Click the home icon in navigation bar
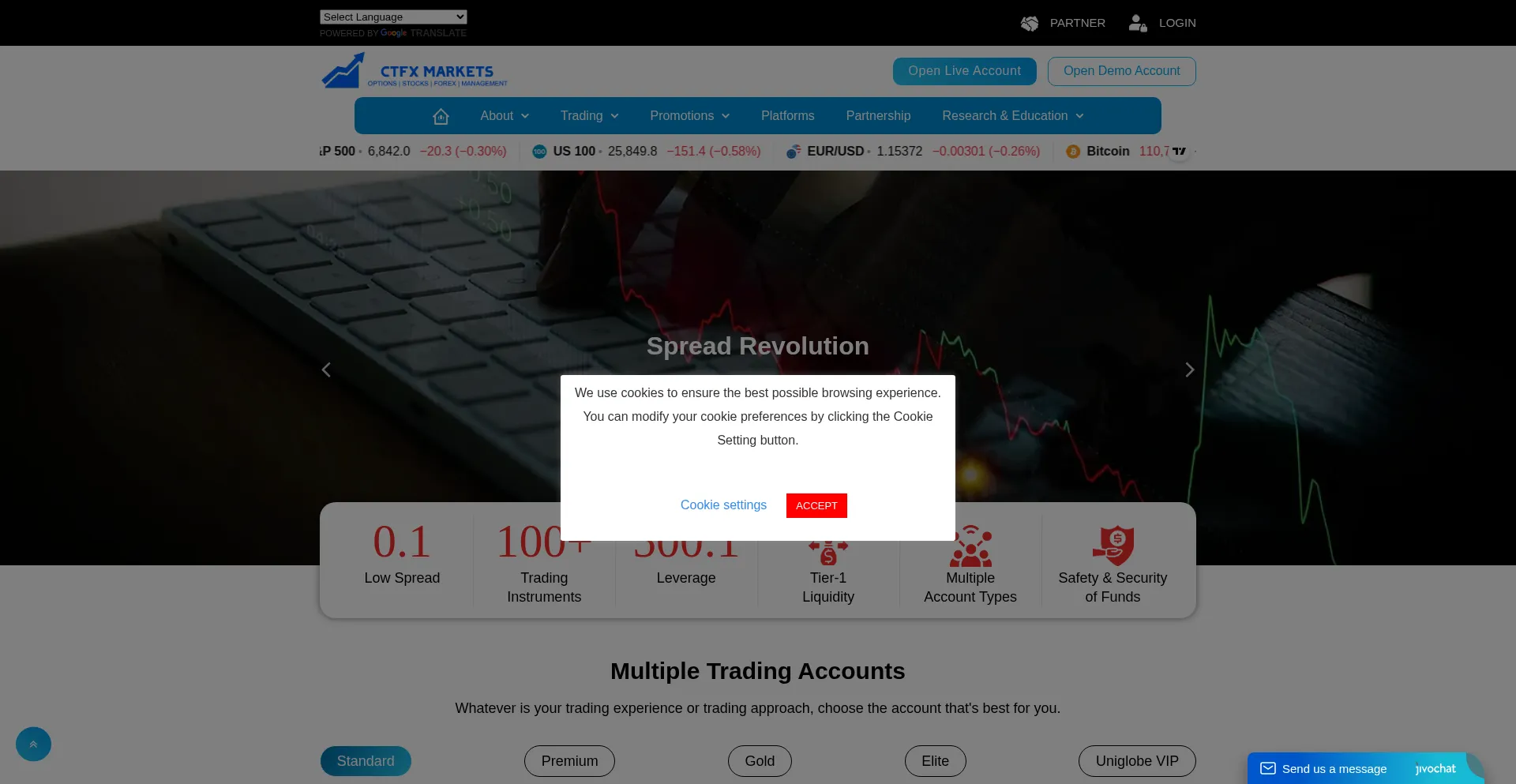This screenshot has width=1516, height=784. (x=441, y=116)
